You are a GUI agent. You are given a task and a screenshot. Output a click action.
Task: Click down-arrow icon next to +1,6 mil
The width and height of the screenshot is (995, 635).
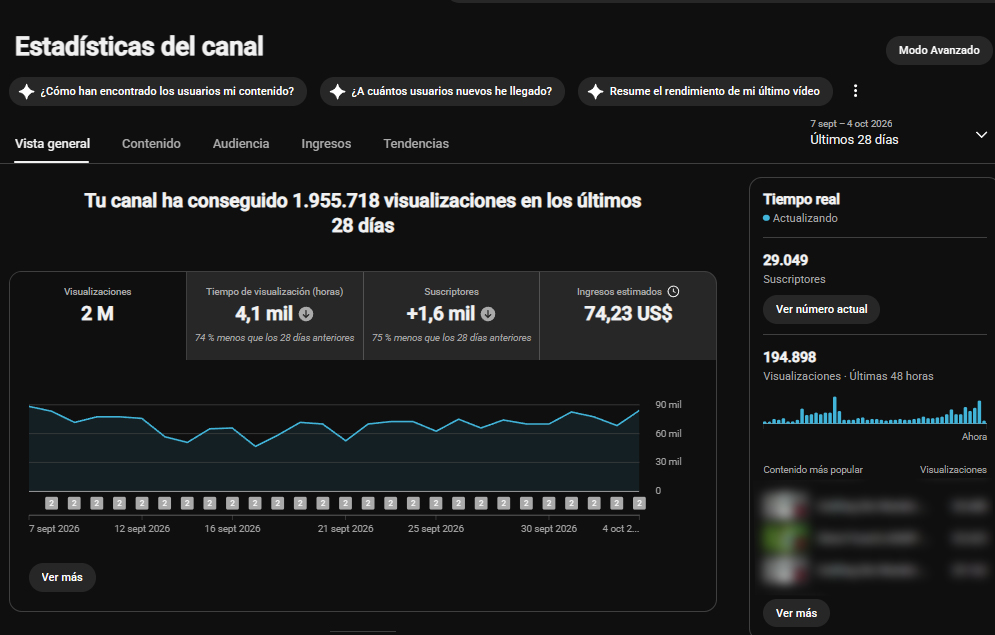point(488,314)
